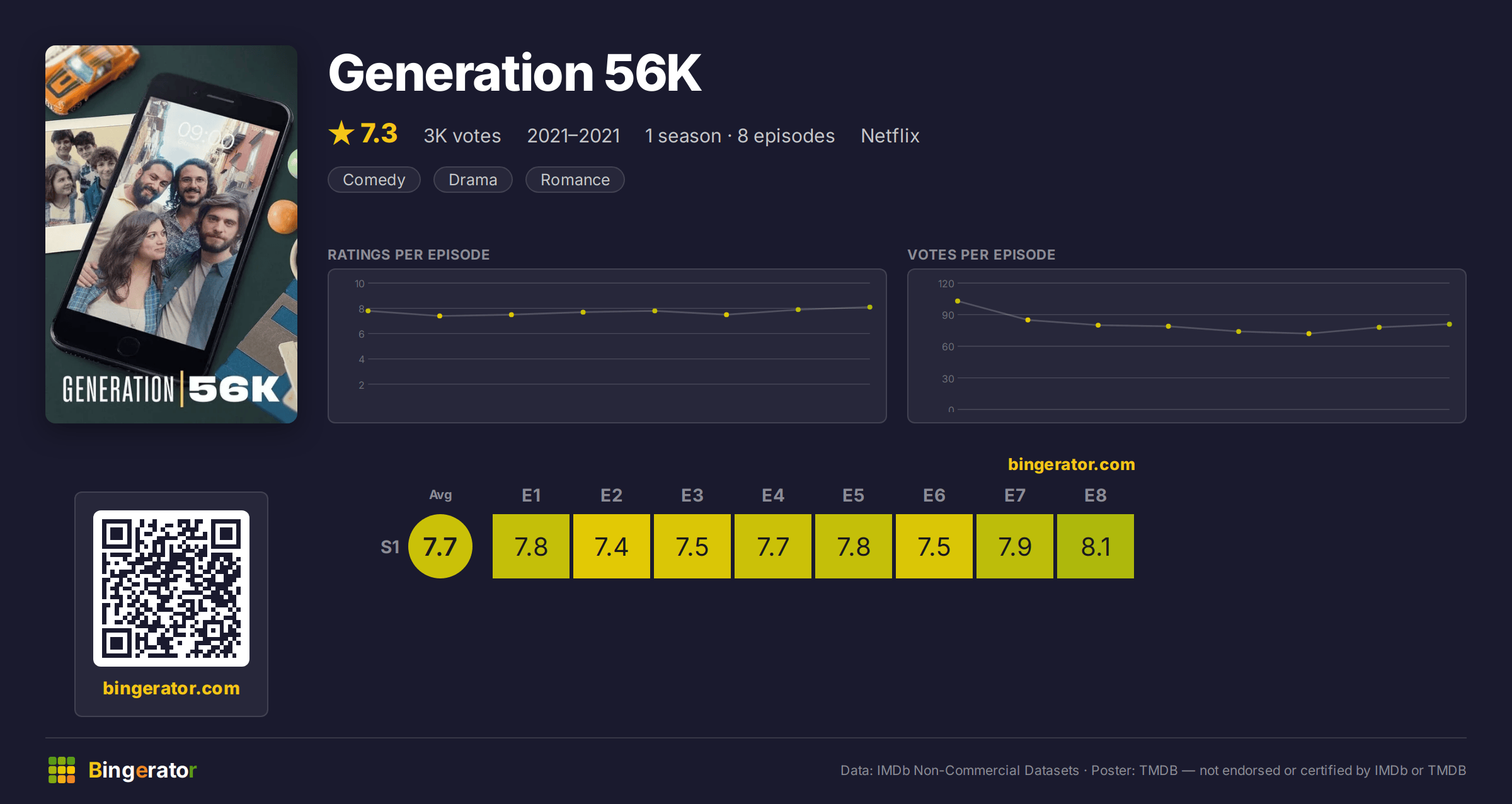Click the Bingerator brand name in footer
This screenshot has width=1512, height=804.
(x=143, y=770)
